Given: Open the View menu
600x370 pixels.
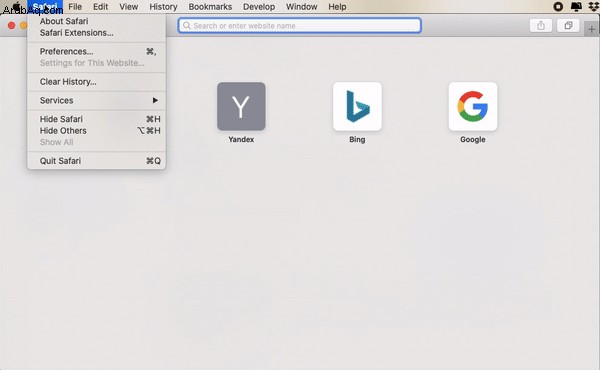Looking at the screenshot, I should click(x=129, y=7).
